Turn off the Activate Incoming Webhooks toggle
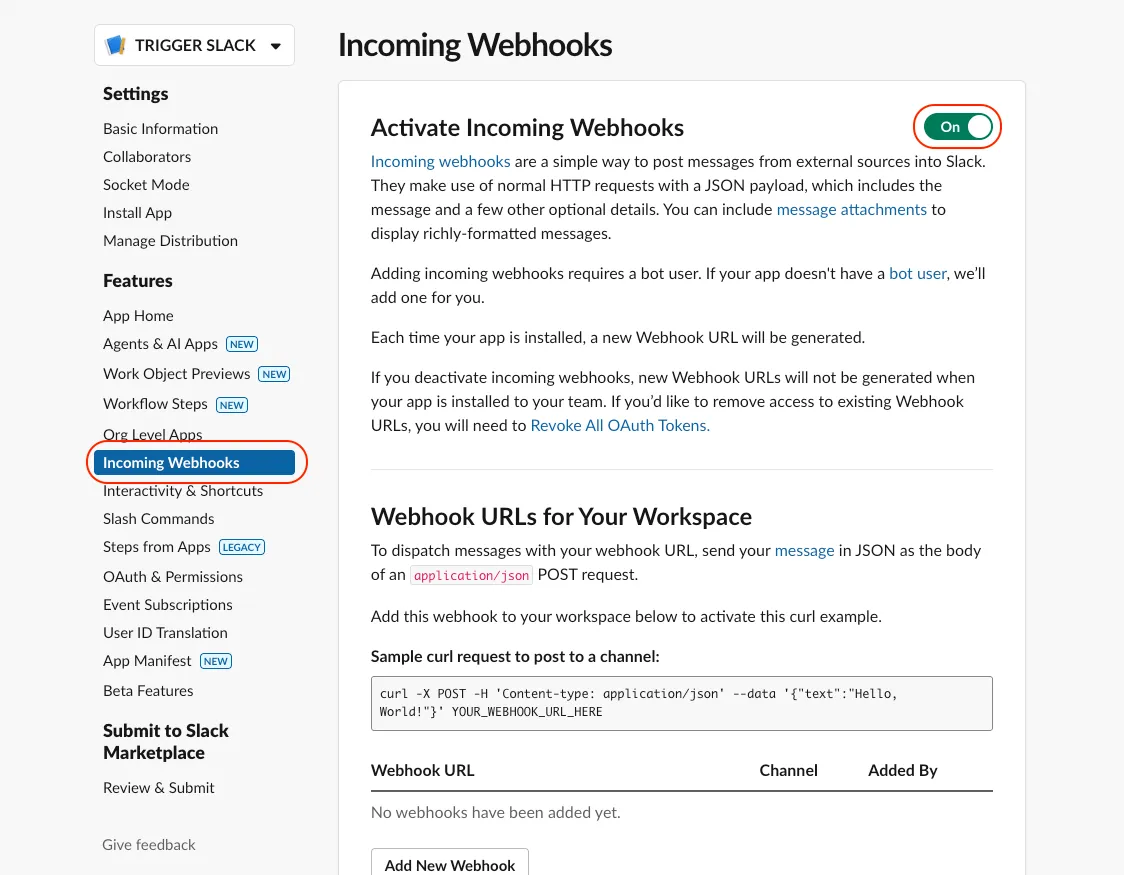The image size is (1124, 875). pyautogui.click(x=957, y=127)
